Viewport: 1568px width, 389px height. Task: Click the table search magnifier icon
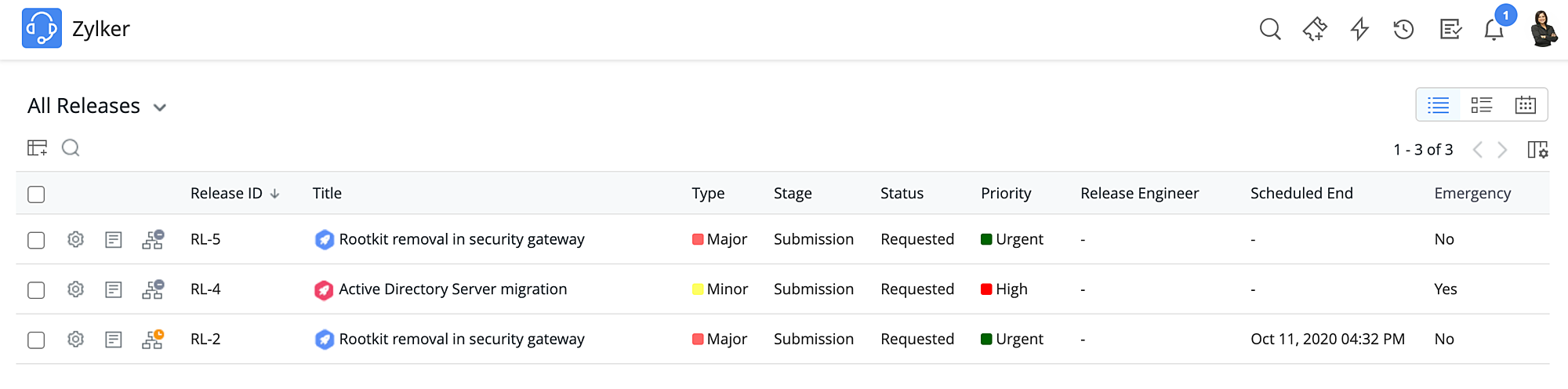point(71,148)
